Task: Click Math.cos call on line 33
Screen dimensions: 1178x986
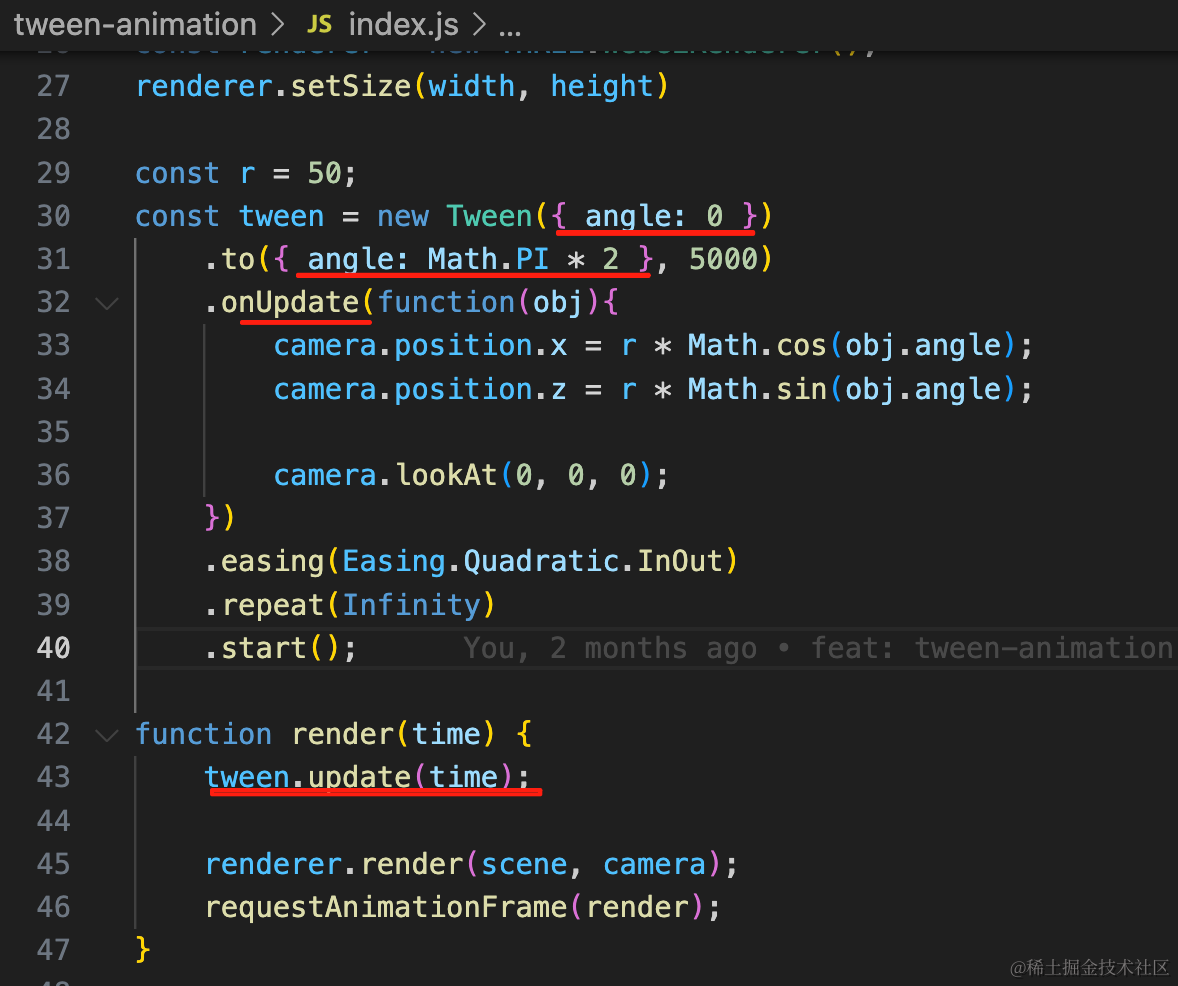Action: pos(852,346)
